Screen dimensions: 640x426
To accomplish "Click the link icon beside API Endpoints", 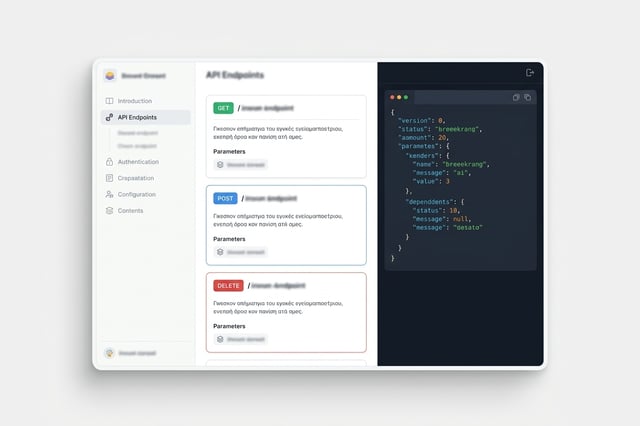I will pos(109,117).
